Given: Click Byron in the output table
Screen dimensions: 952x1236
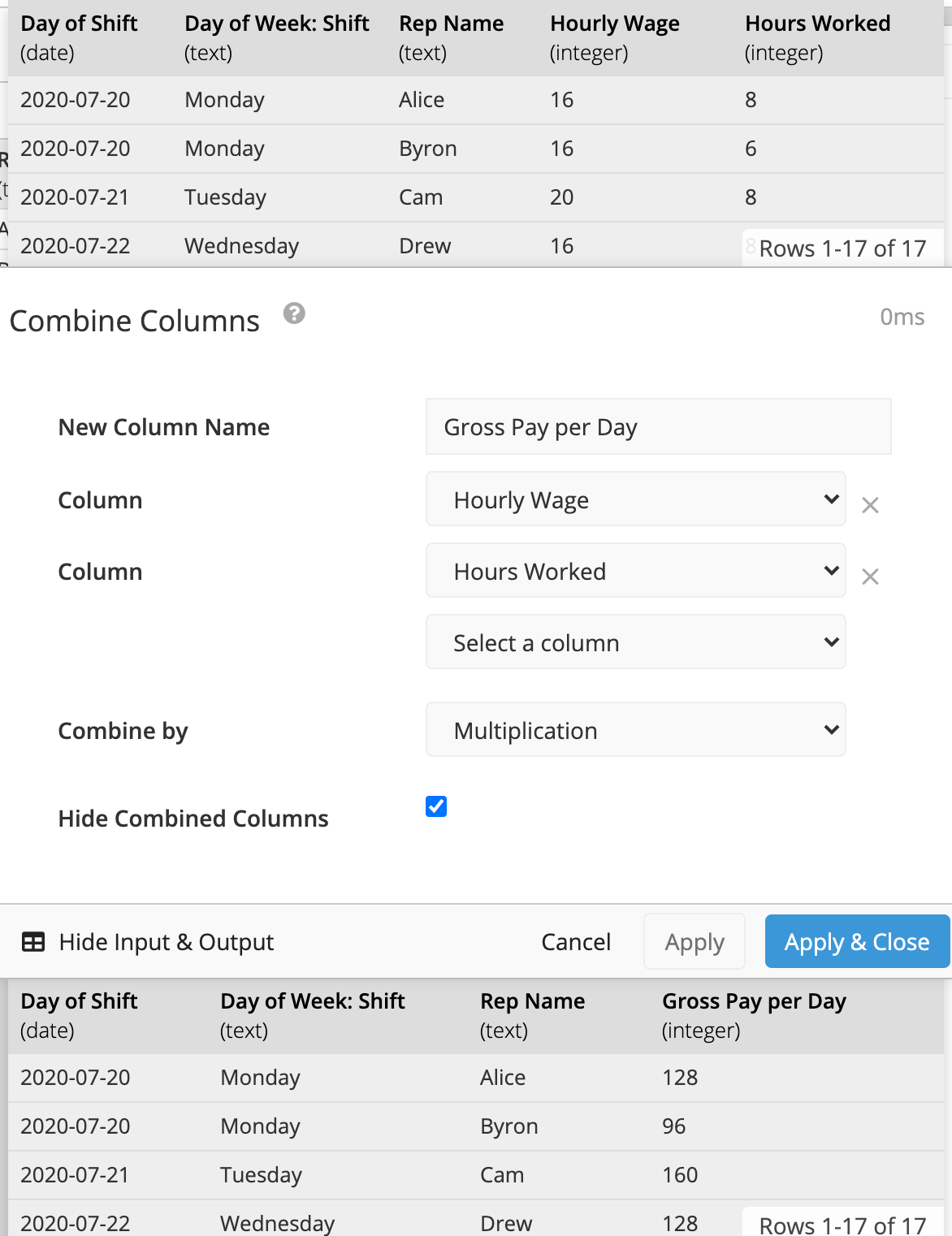Looking at the screenshot, I should click(509, 1126).
